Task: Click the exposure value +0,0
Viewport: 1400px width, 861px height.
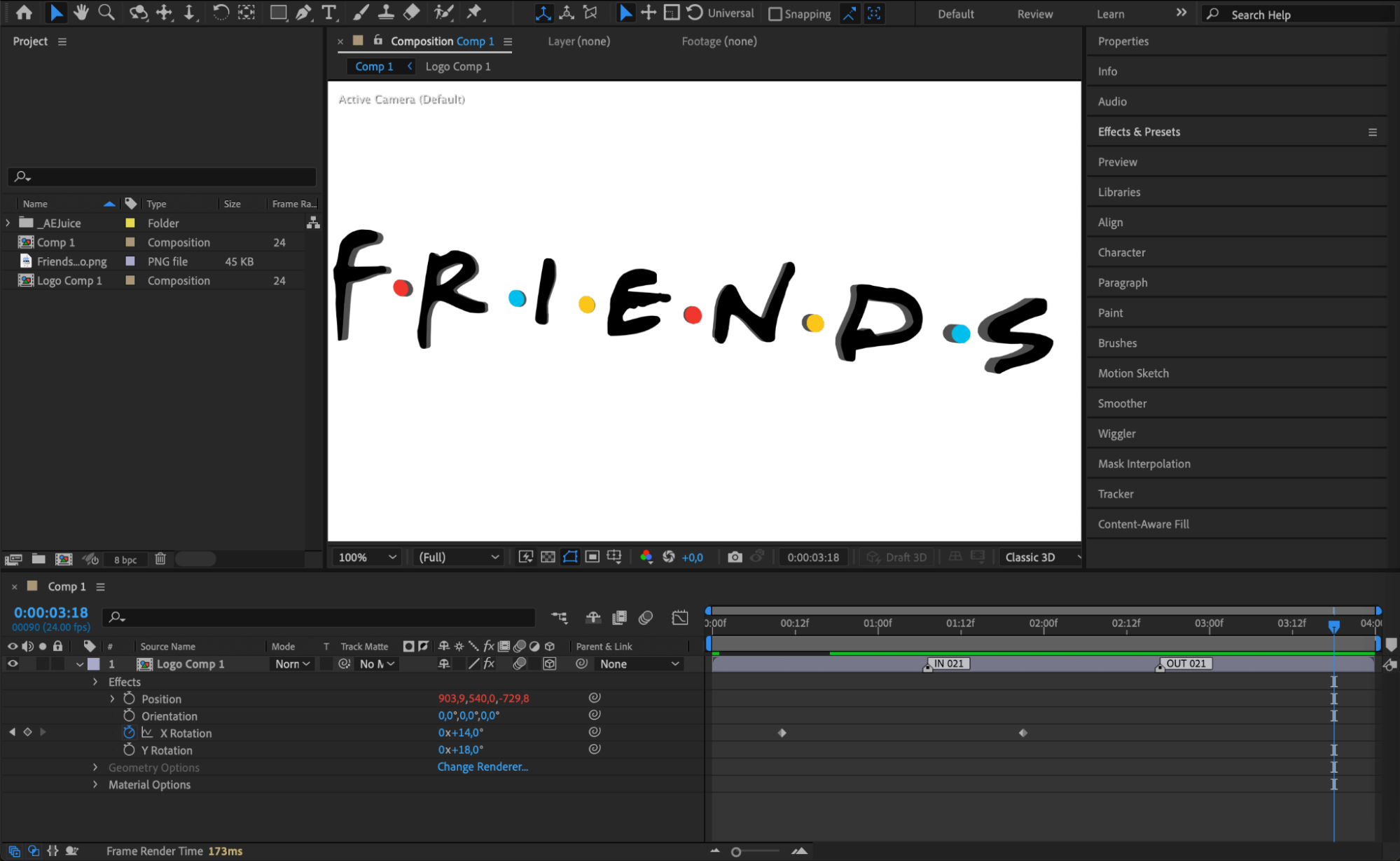Action: tap(692, 558)
